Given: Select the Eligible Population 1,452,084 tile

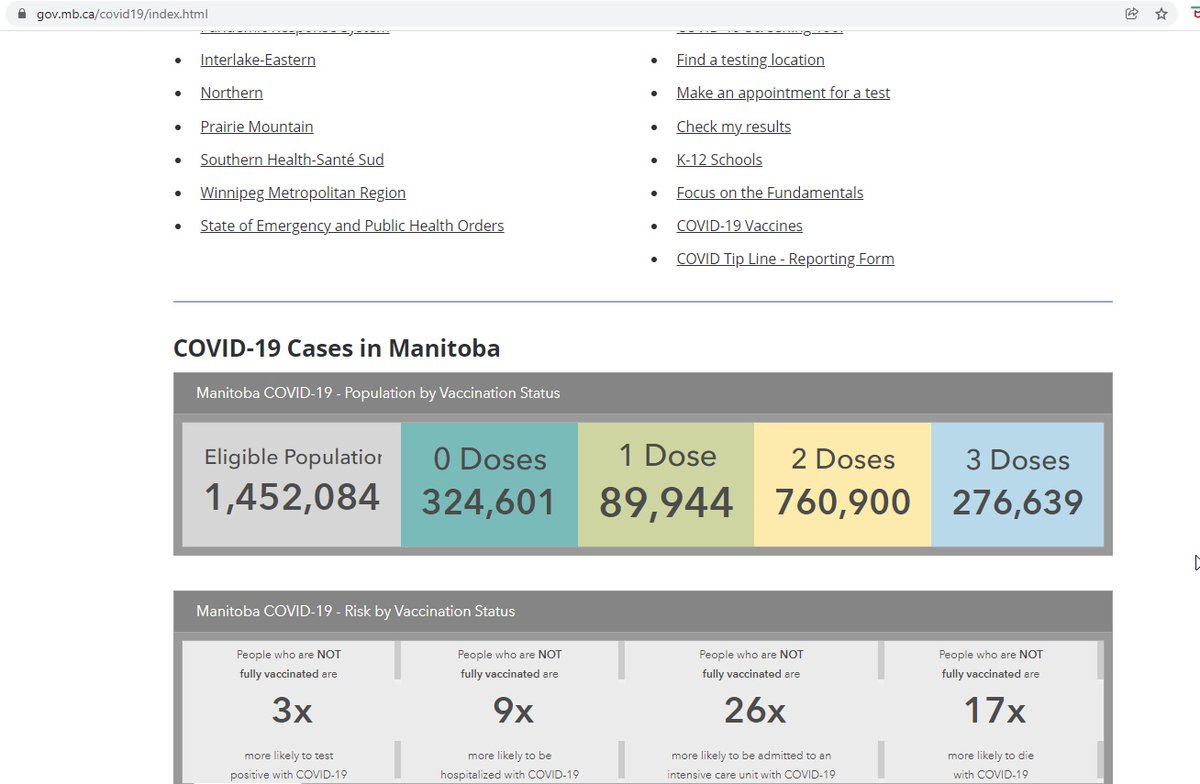Looking at the screenshot, I should click(292, 484).
